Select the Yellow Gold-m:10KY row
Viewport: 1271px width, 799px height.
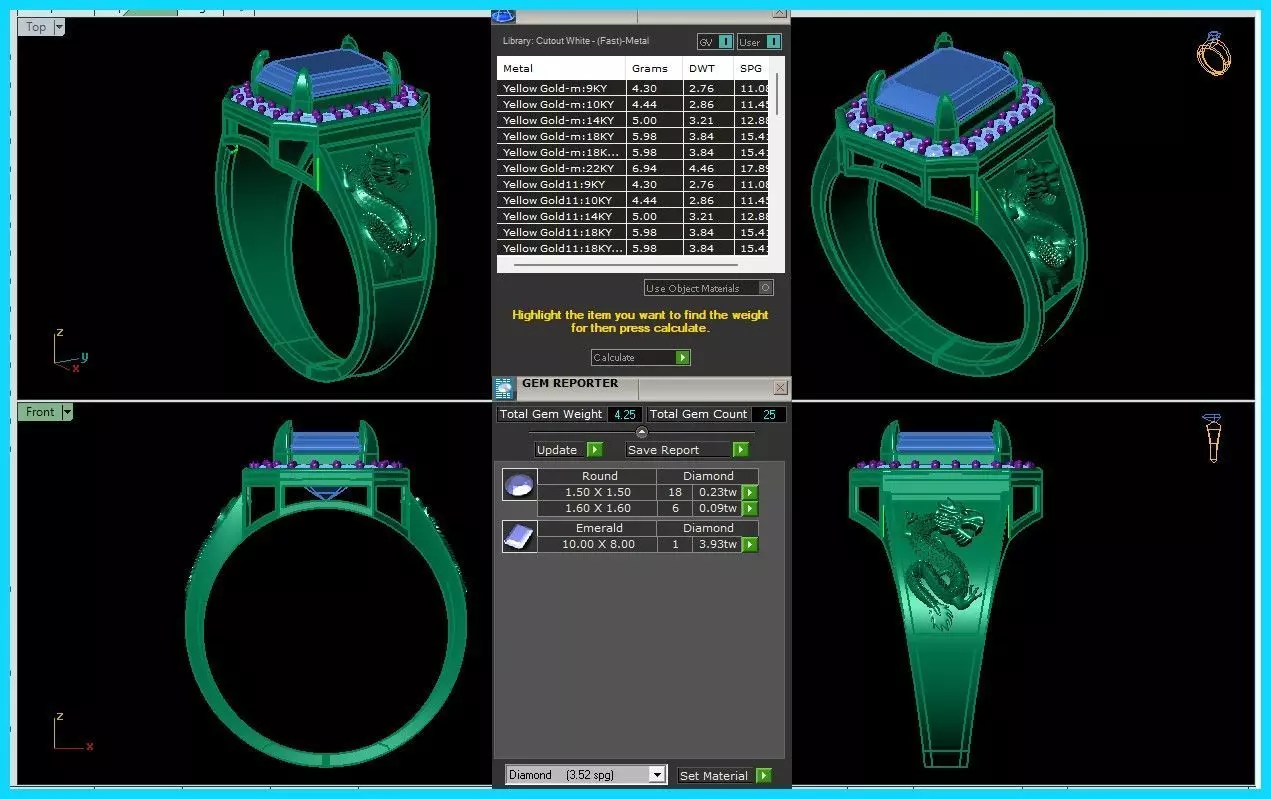633,104
